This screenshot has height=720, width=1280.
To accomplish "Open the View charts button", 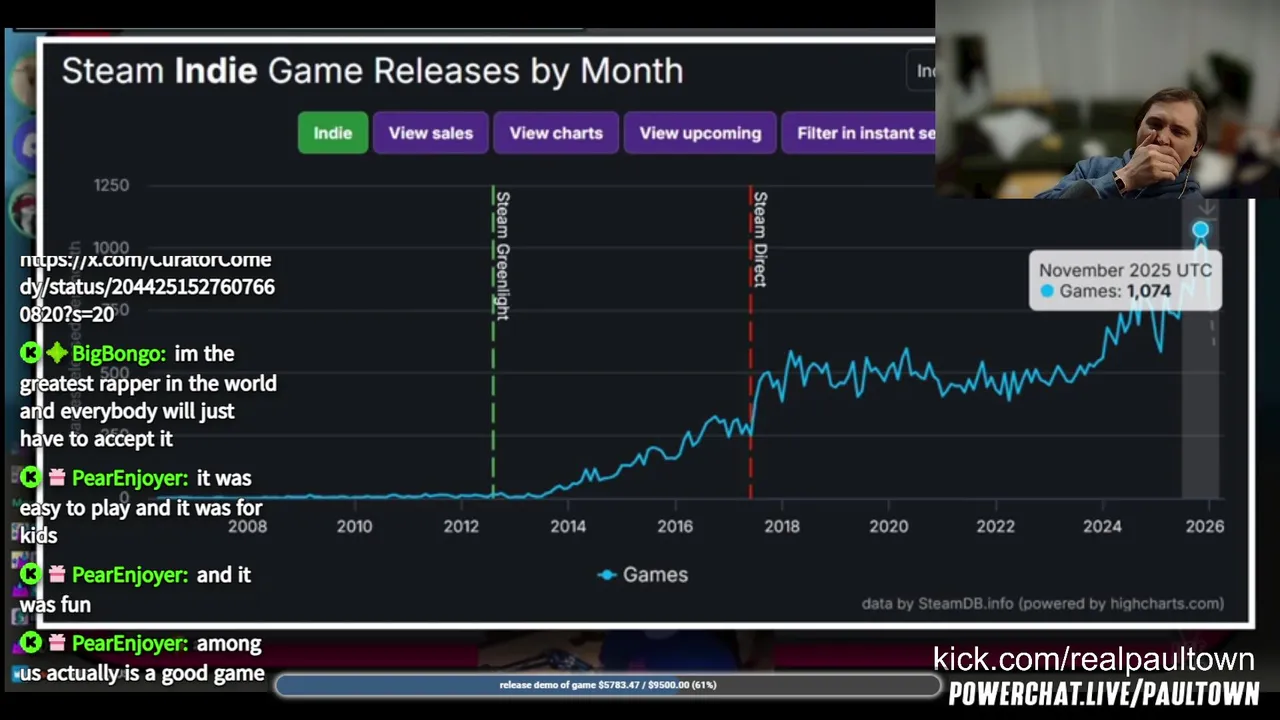I will pyautogui.click(x=556, y=133).
